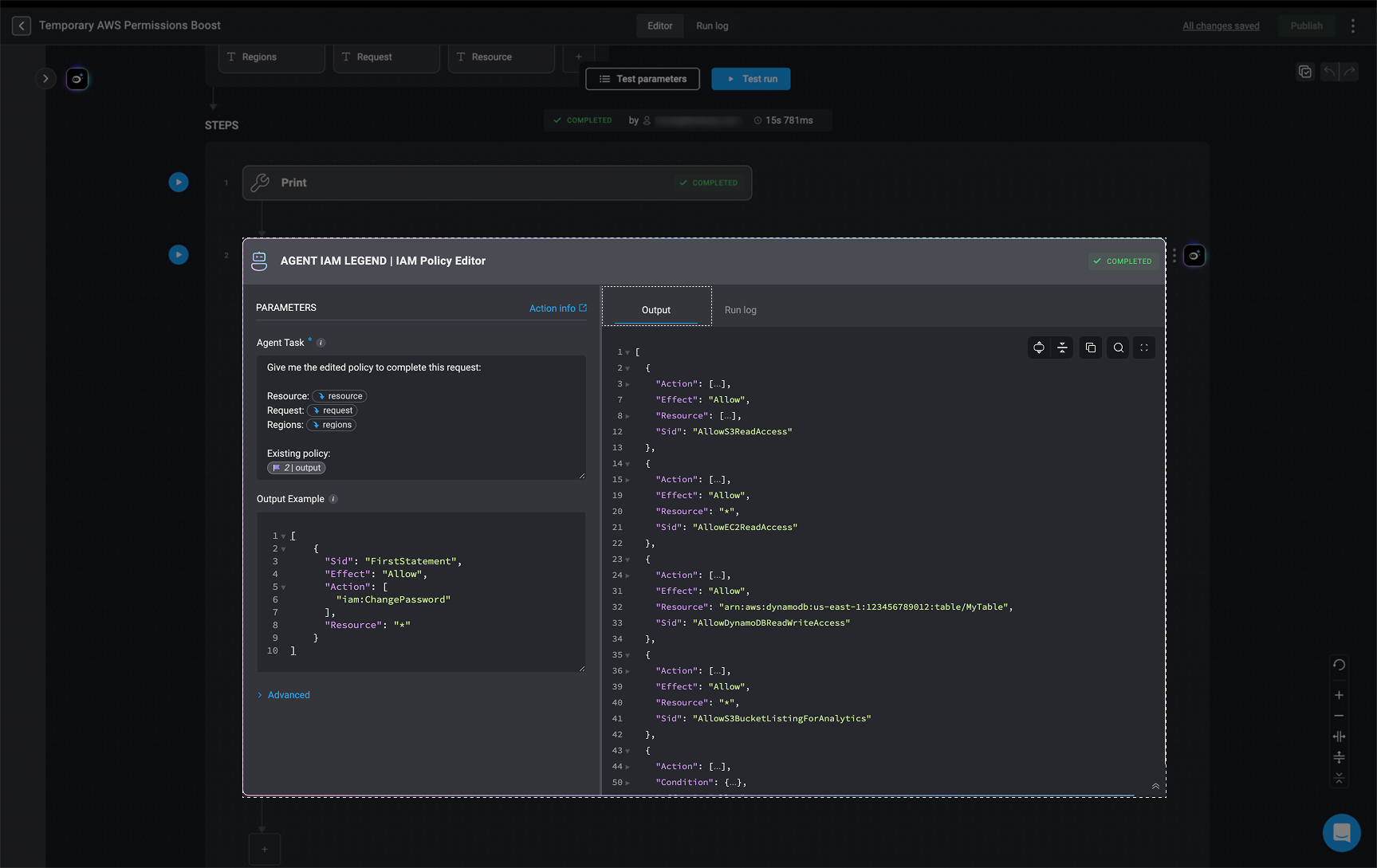Click the '2 | output' variable token
This screenshot has height=868, width=1377.
point(297,468)
